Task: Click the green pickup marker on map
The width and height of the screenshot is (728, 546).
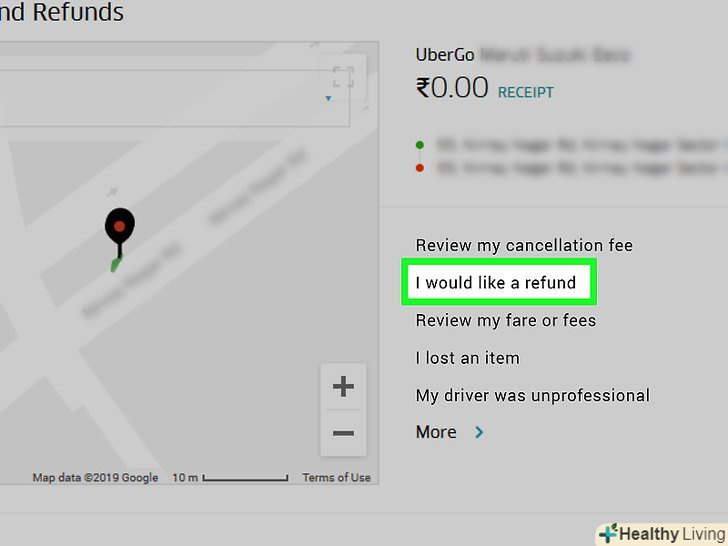Action: tap(116, 265)
